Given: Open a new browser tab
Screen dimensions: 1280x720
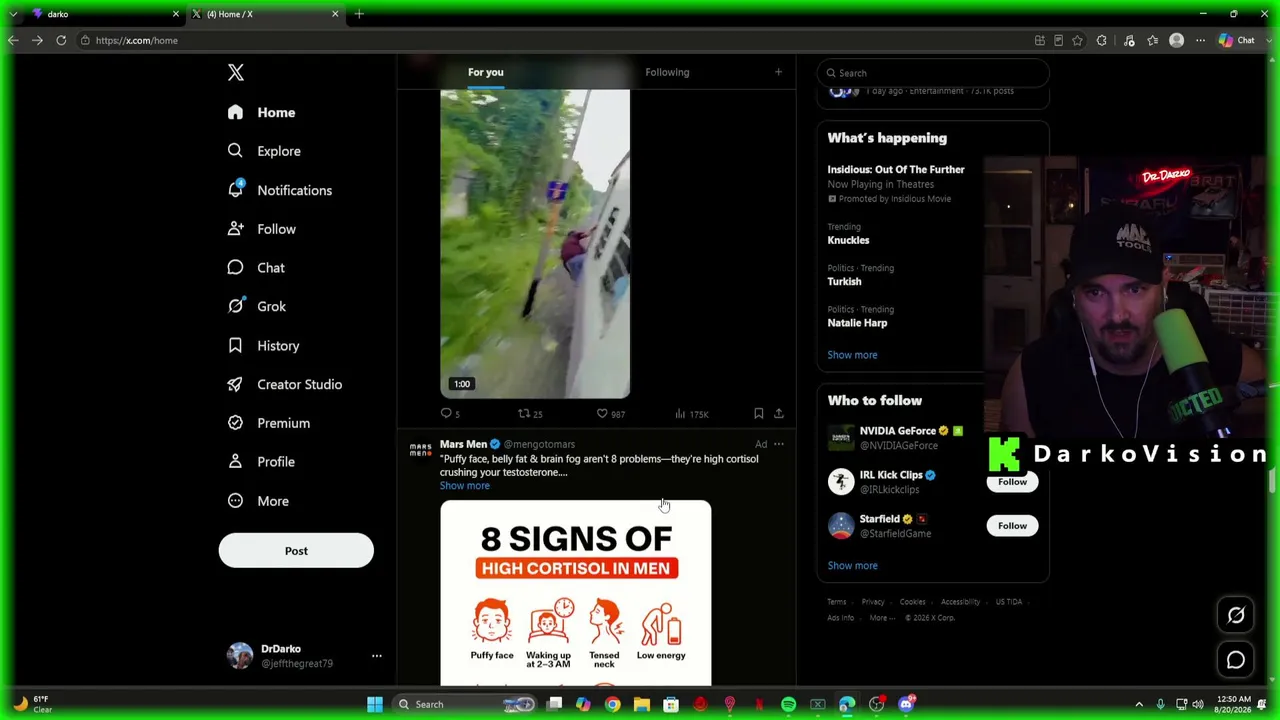Looking at the screenshot, I should pyautogui.click(x=359, y=14).
